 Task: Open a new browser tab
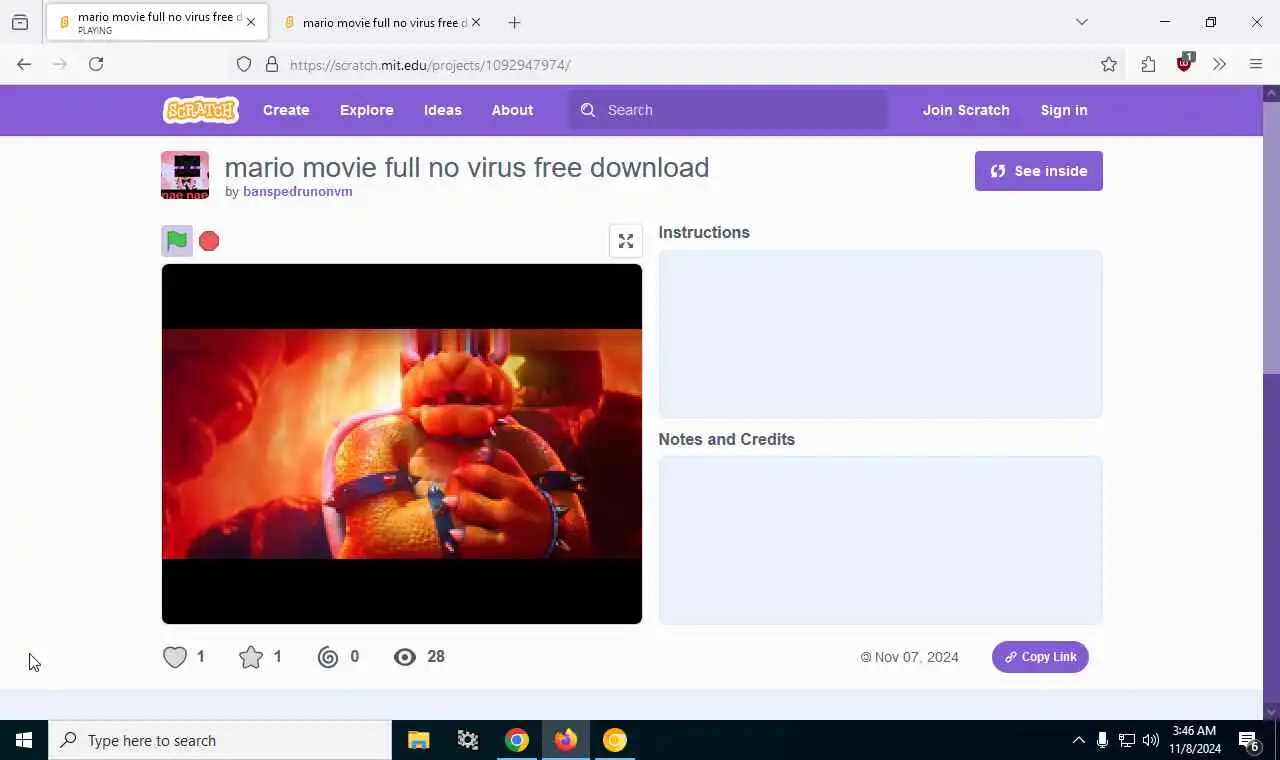point(514,22)
